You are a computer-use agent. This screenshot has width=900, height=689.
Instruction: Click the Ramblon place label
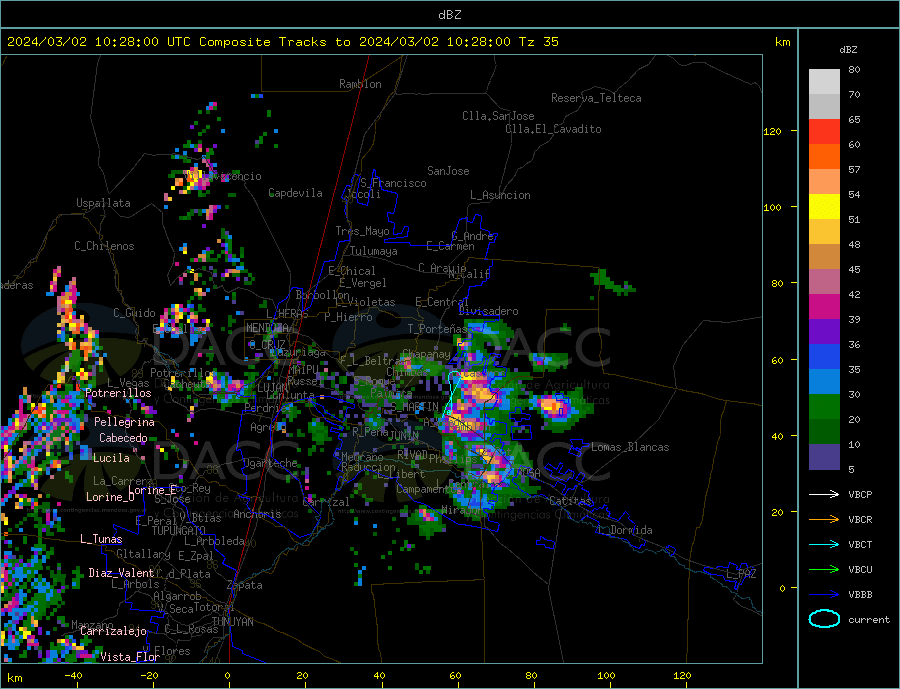[360, 84]
